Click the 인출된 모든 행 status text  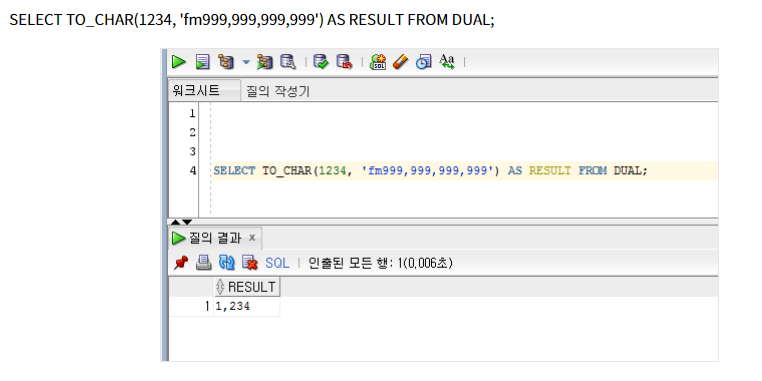pyautogui.click(x=381, y=263)
